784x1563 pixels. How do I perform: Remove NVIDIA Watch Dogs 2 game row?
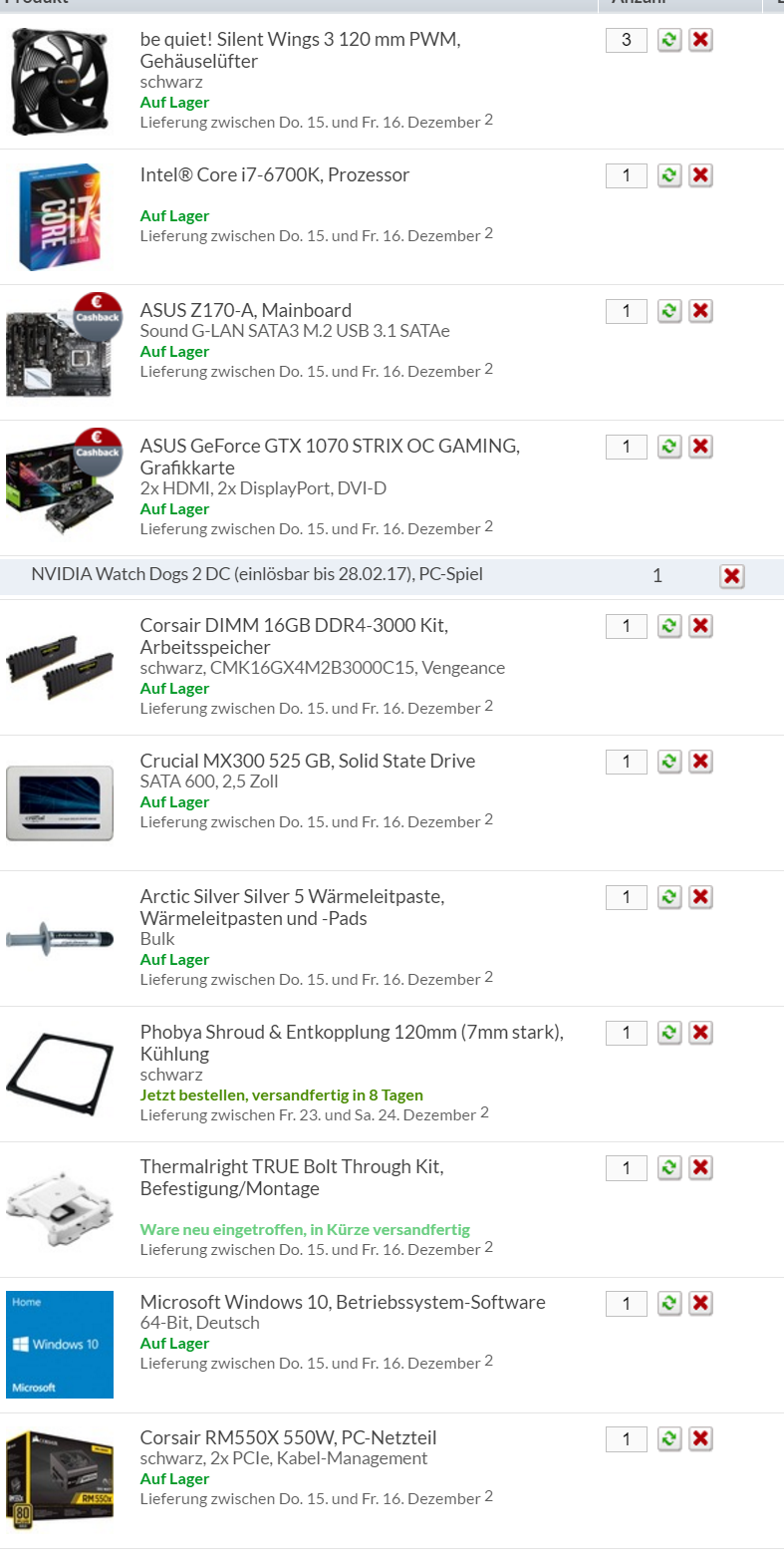point(731,576)
